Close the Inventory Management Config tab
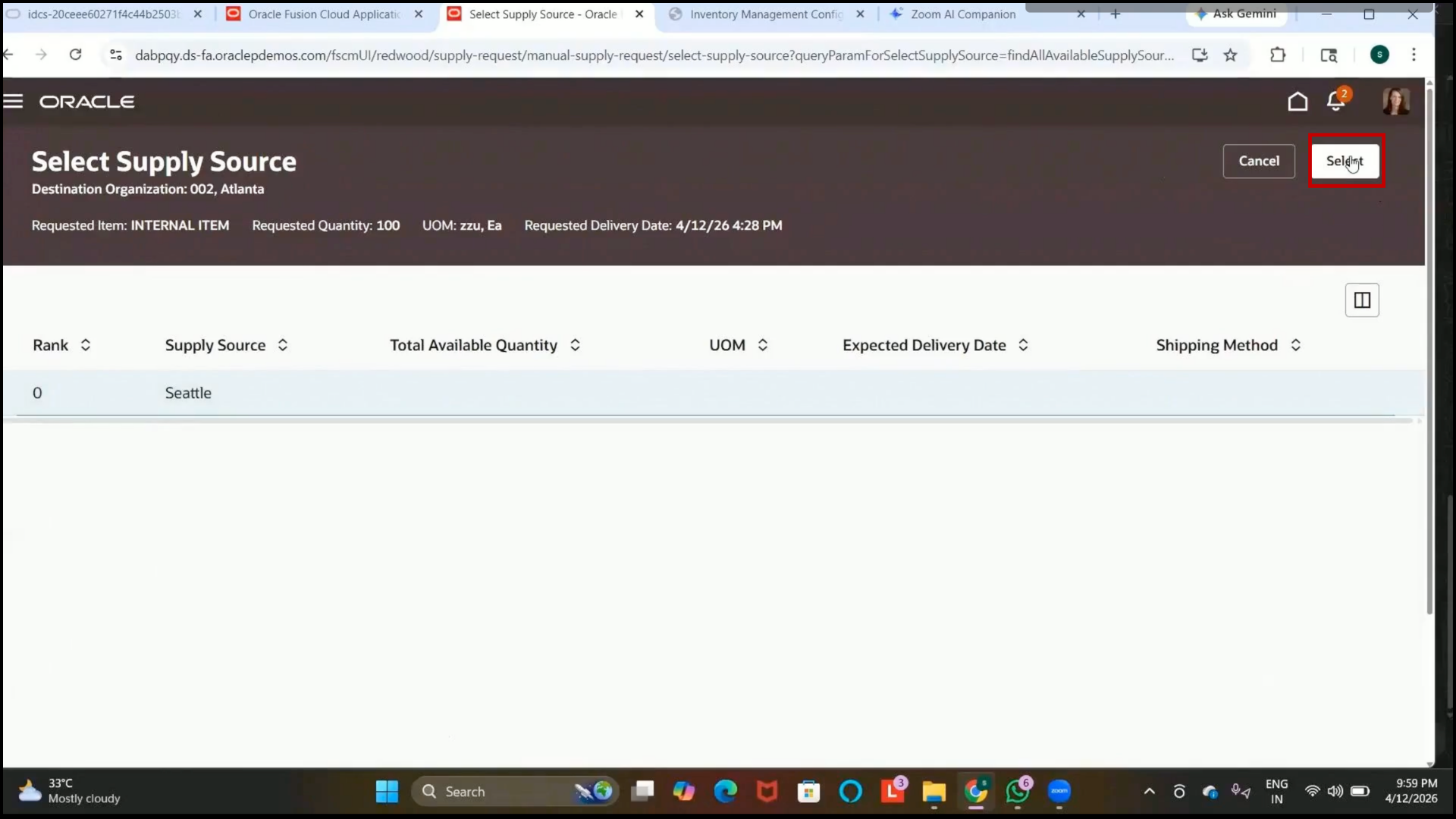1456x819 pixels. [x=860, y=14]
